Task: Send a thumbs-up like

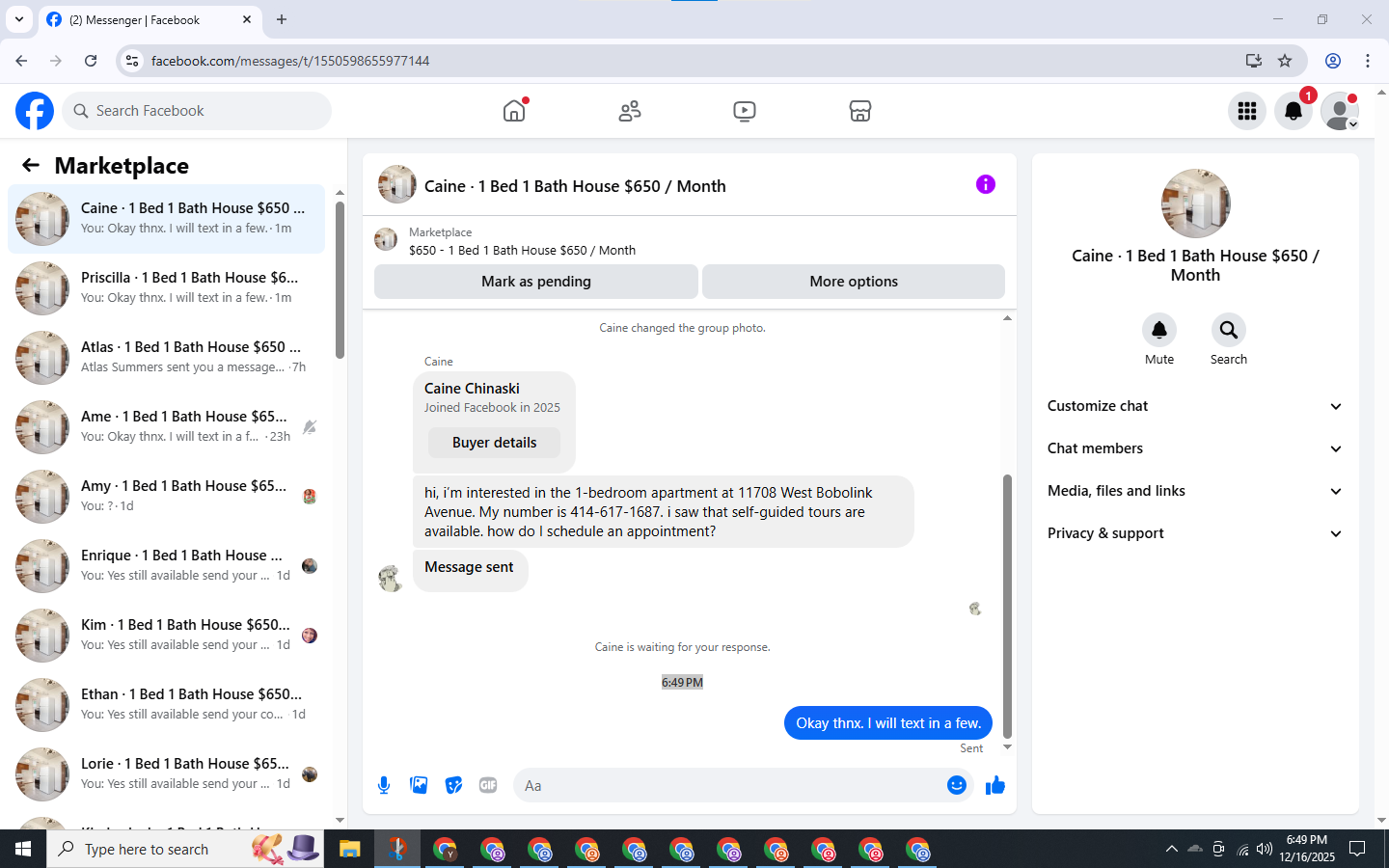Action: tap(995, 785)
